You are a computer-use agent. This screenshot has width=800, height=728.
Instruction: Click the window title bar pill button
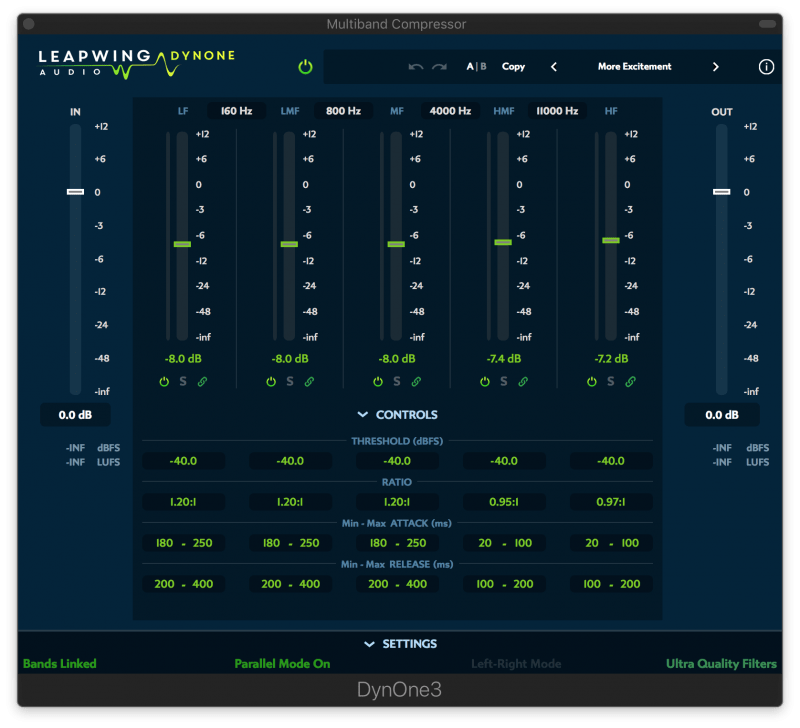(x=767, y=24)
